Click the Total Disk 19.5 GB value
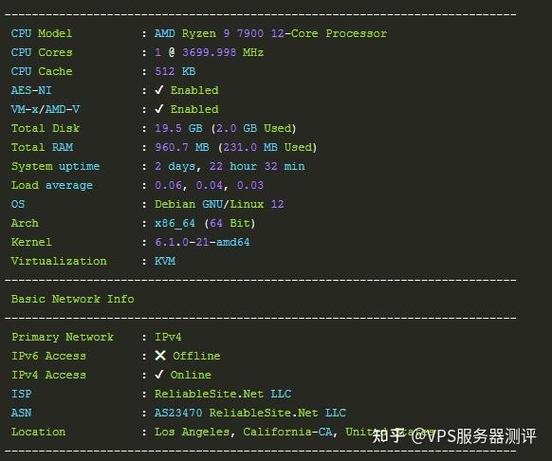Image resolution: width=552 pixels, height=461 pixels. (x=178, y=128)
